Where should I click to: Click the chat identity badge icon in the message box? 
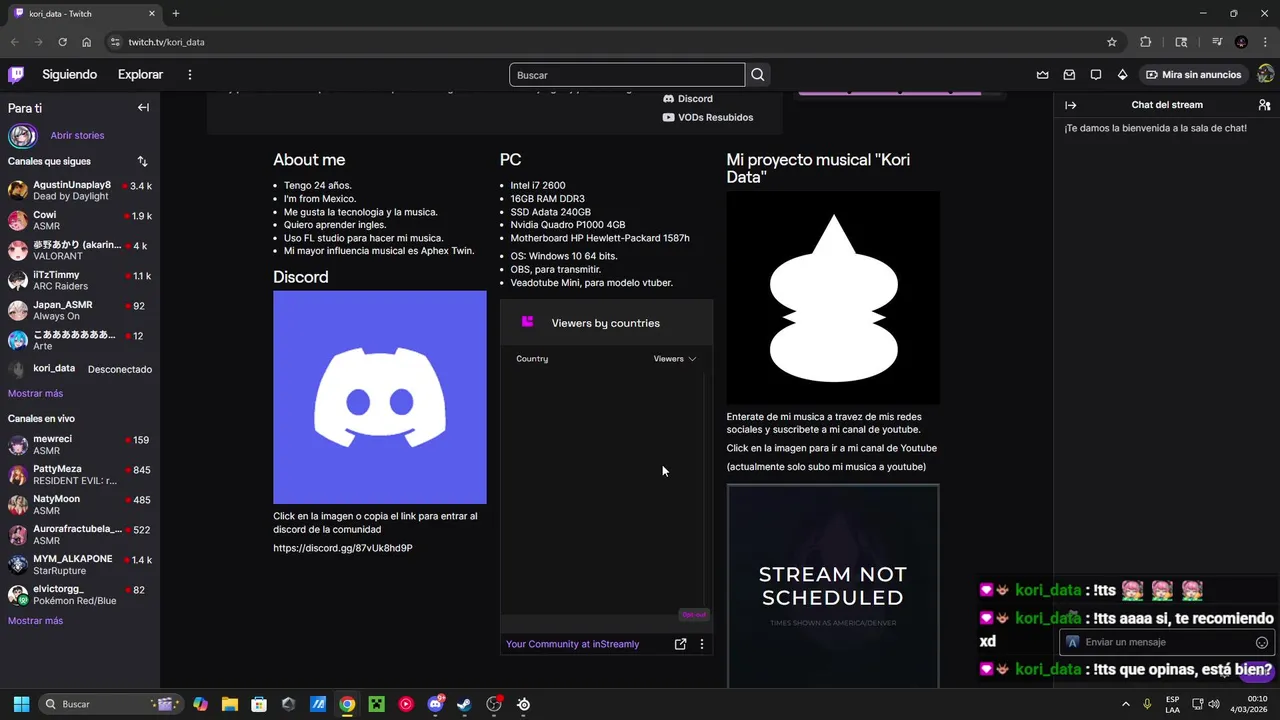coord(1073,642)
